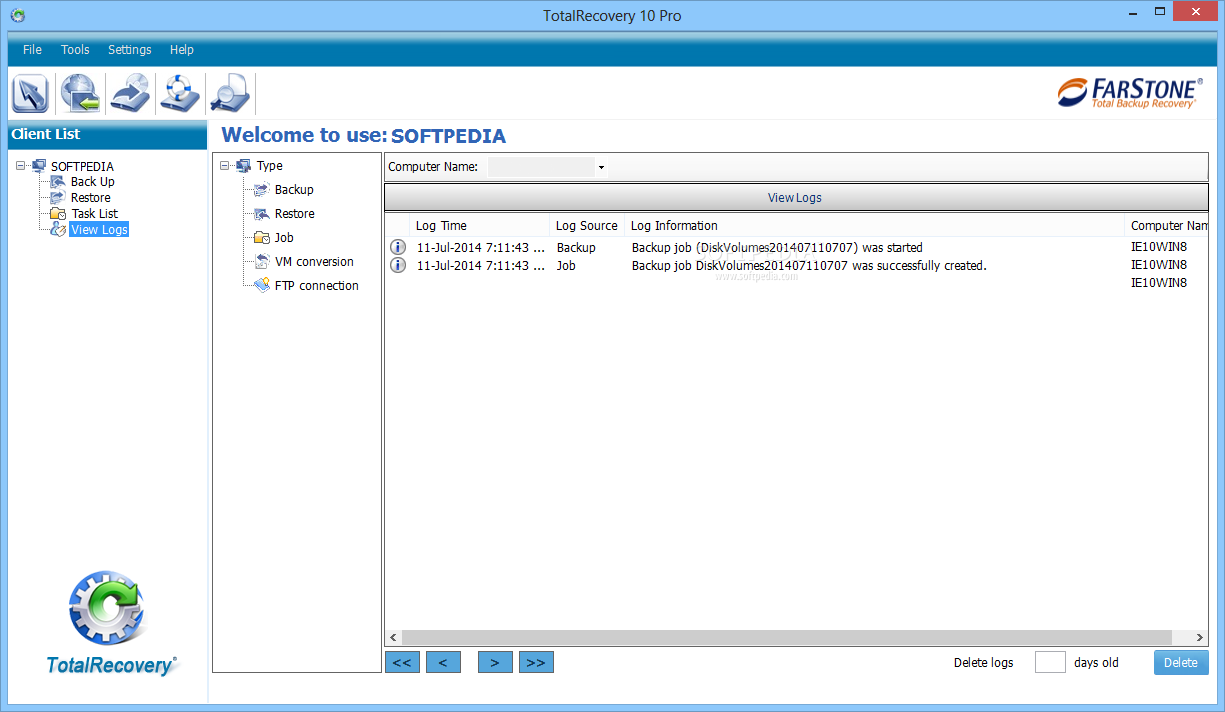Click IE10WIN8 in the Backup log row
This screenshot has width=1225, height=712.
[x=1159, y=247]
